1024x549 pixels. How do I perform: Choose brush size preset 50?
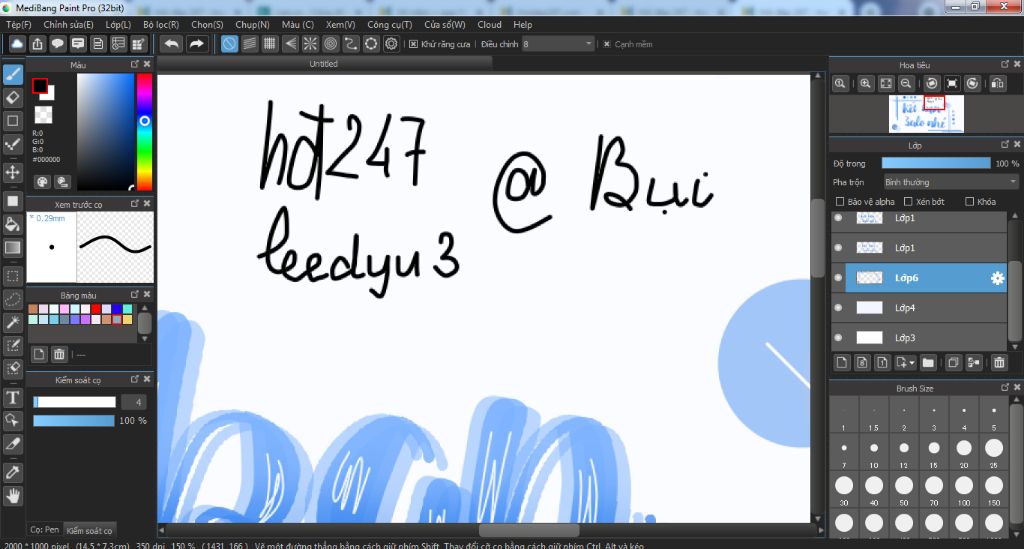click(x=904, y=490)
